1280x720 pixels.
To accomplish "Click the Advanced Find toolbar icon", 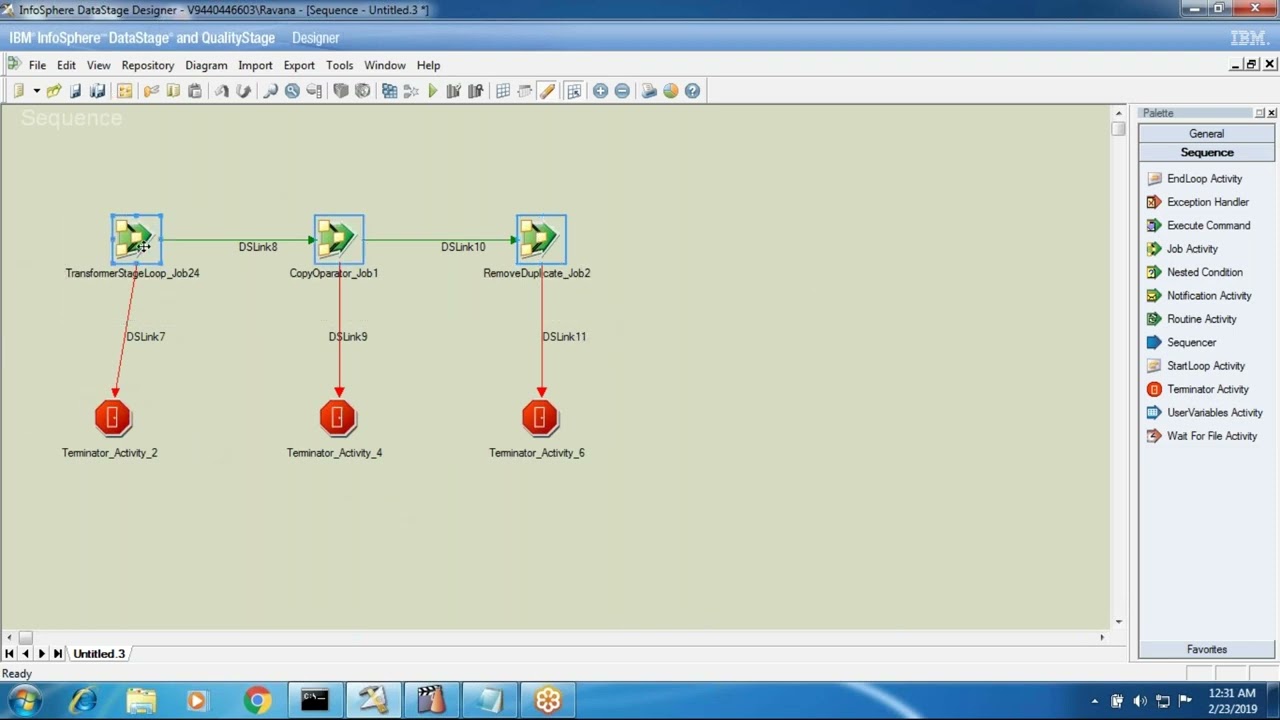I will [292, 91].
